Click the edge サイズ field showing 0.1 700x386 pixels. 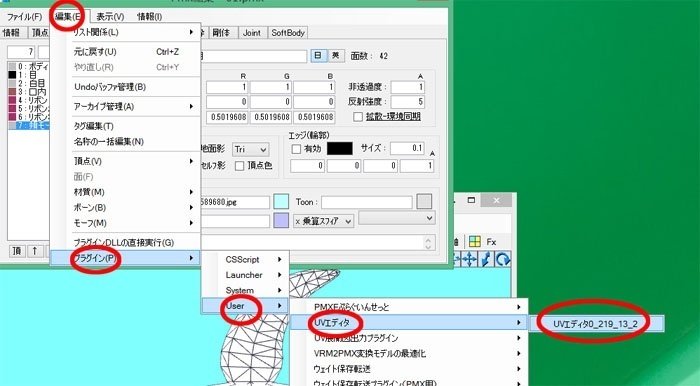tap(407, 148)
